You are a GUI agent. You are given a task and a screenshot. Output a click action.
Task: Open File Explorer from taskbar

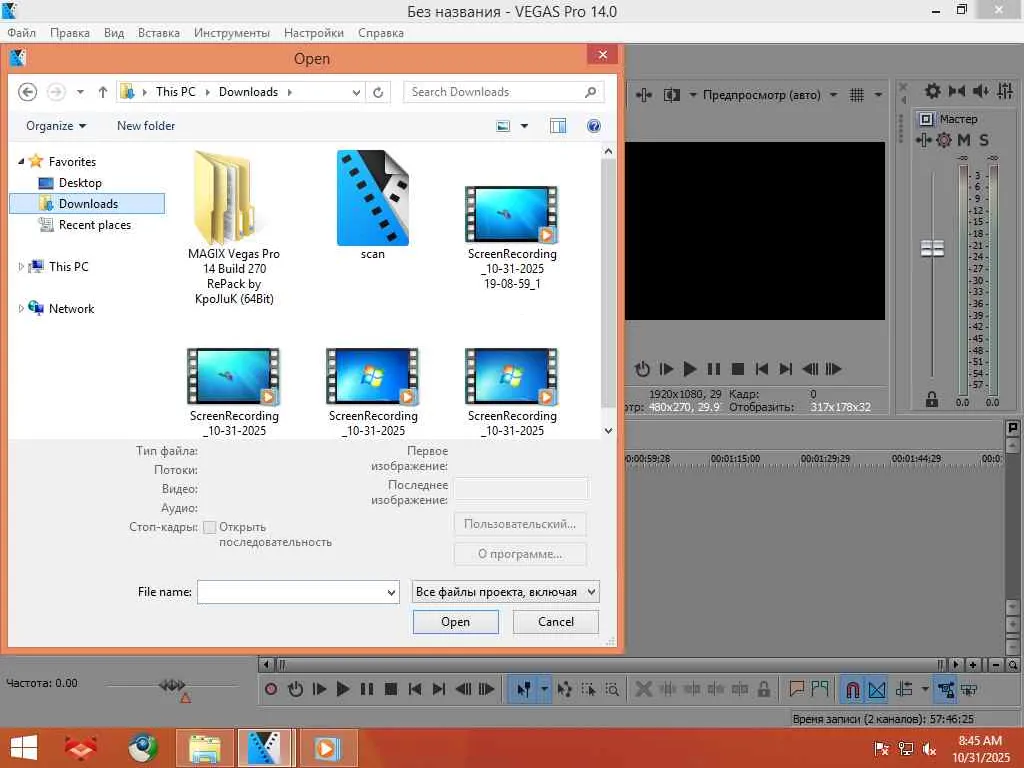point(205,748)
